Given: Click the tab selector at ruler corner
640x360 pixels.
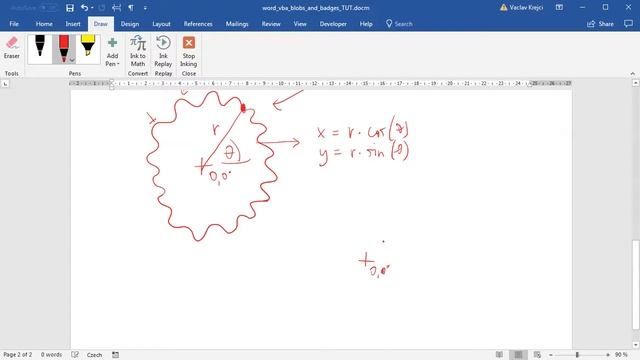Looking at the screenshot, I should pyautogui.click(x=5, y=84).
